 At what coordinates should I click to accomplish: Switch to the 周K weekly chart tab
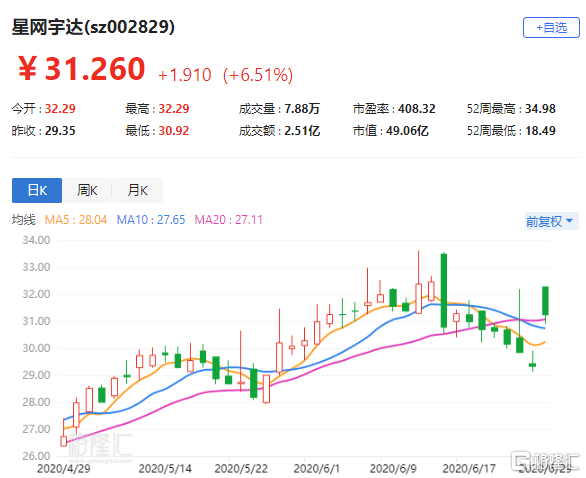[x=87, y=190]
